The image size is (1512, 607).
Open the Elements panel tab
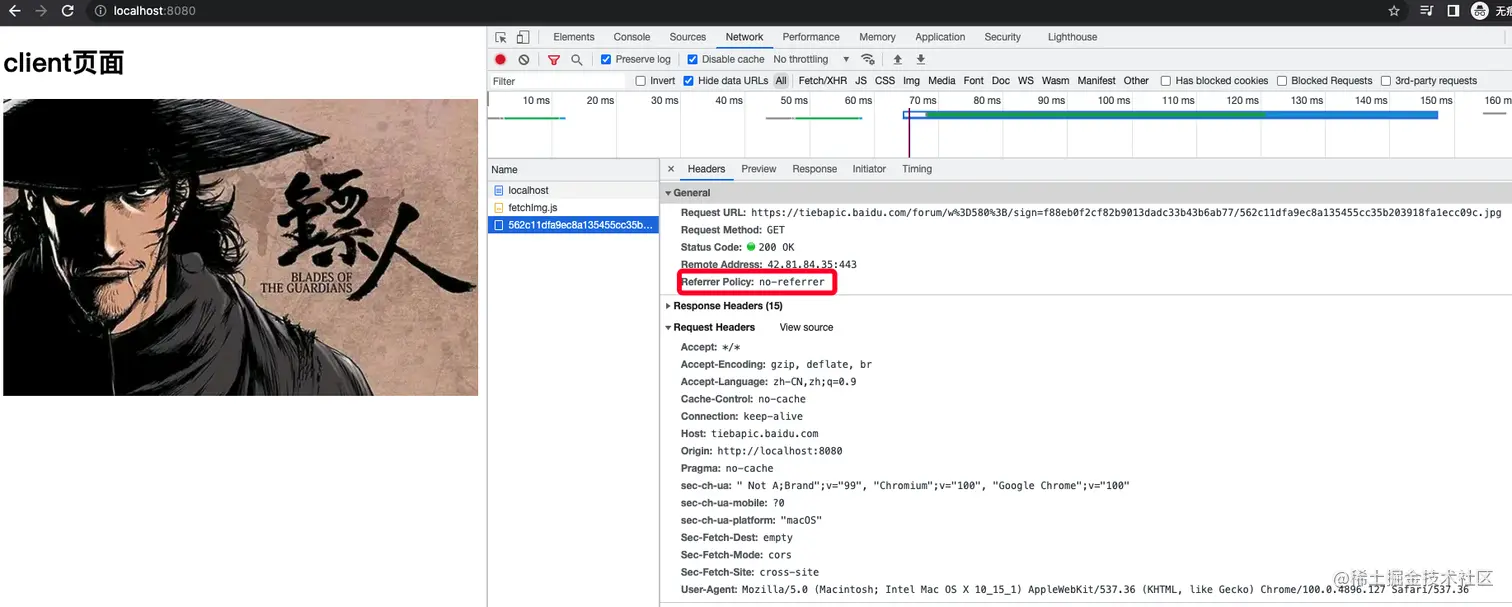pyautogui.click(x=574, y=37)
